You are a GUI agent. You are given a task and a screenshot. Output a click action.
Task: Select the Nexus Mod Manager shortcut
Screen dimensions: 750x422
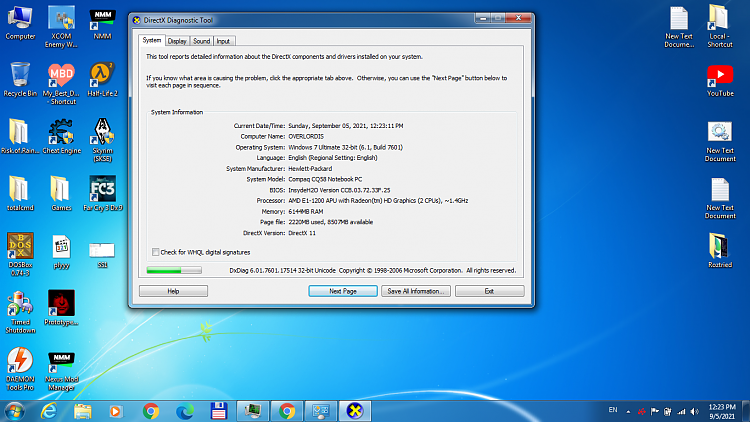(x=61, y=372)
